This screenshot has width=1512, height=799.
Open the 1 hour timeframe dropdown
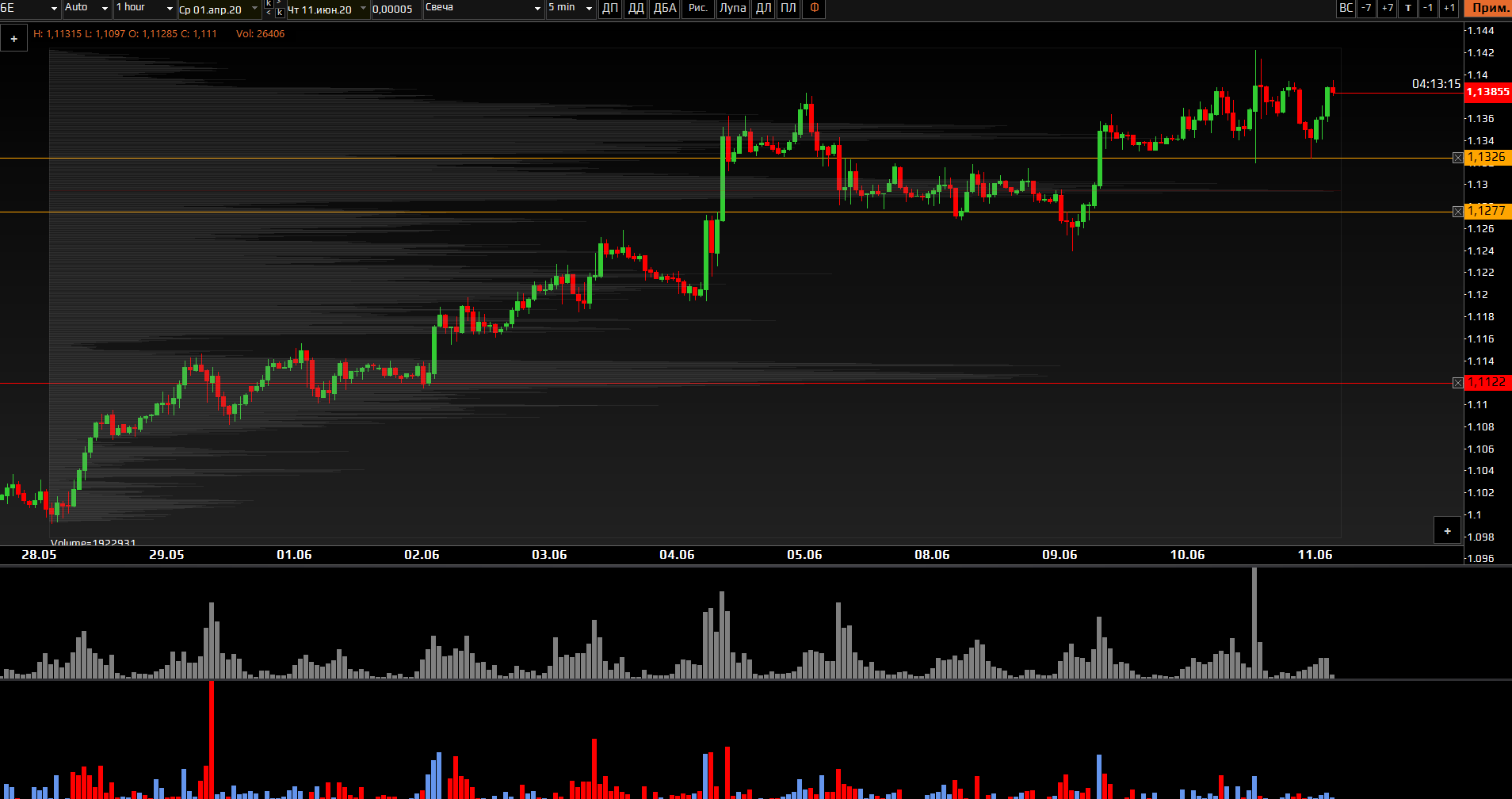pyautogui.click(x=145, y=9)
